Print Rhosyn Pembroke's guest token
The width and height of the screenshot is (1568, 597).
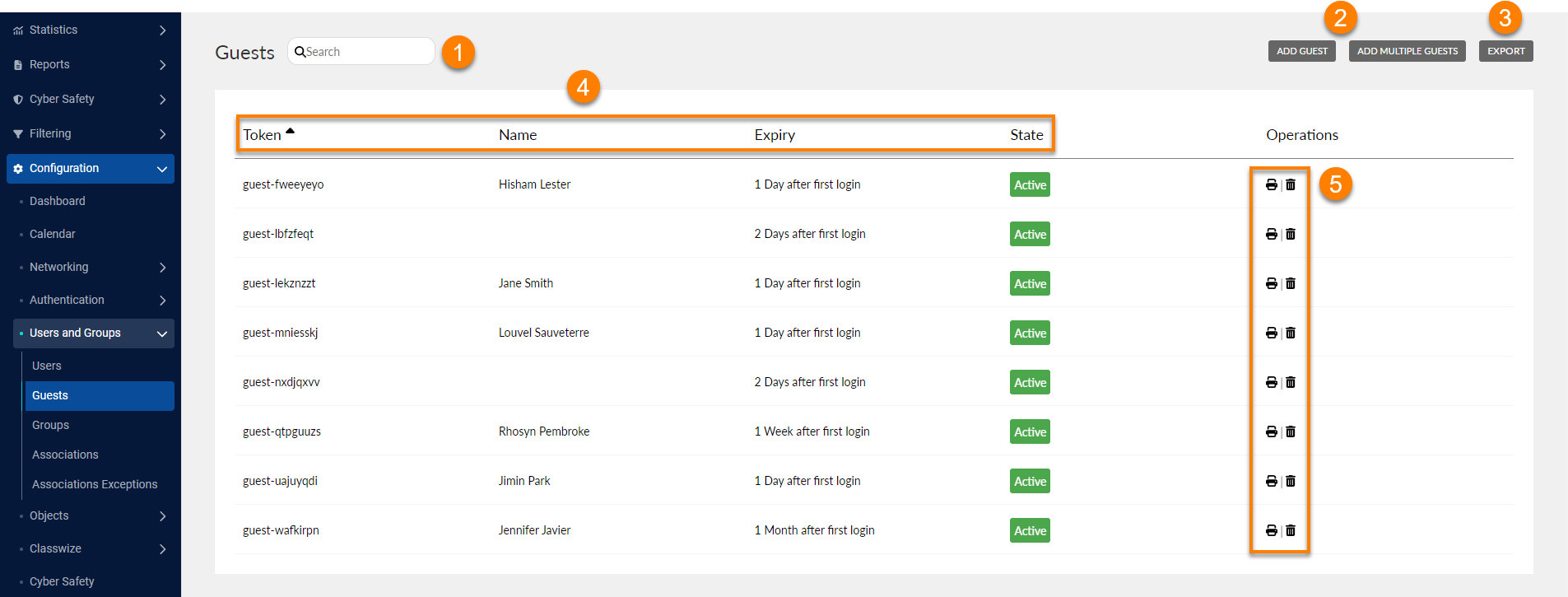(x=1271, y=431)
